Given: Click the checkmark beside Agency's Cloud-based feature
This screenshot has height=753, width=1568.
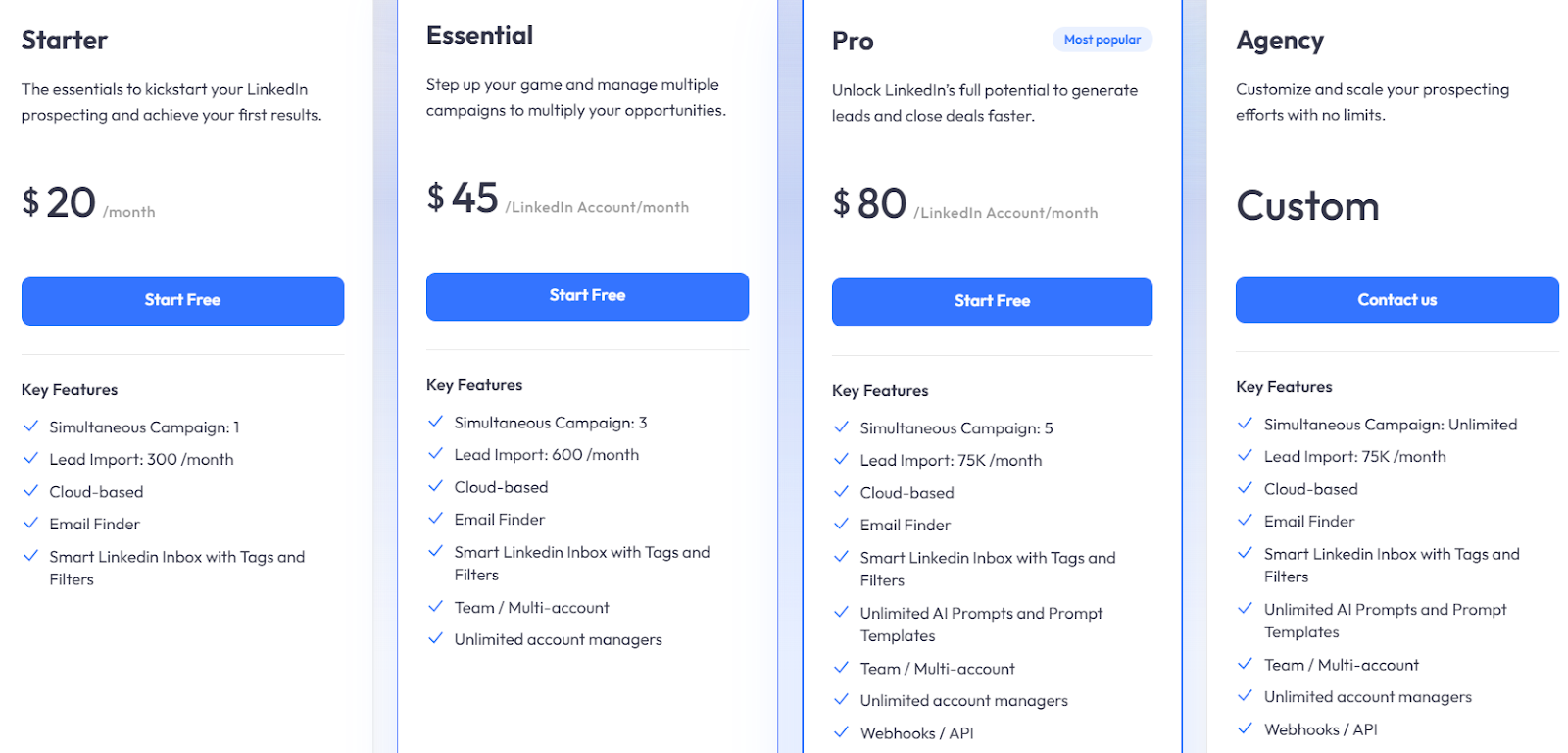Looking at the screenshot, I should (x=1245, y=488).
